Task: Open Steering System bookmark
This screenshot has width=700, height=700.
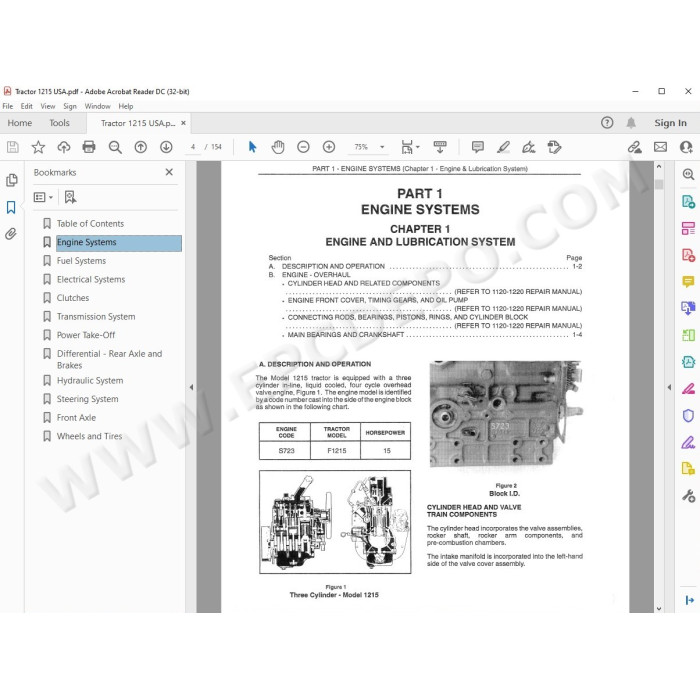Action: click(88, 399)
